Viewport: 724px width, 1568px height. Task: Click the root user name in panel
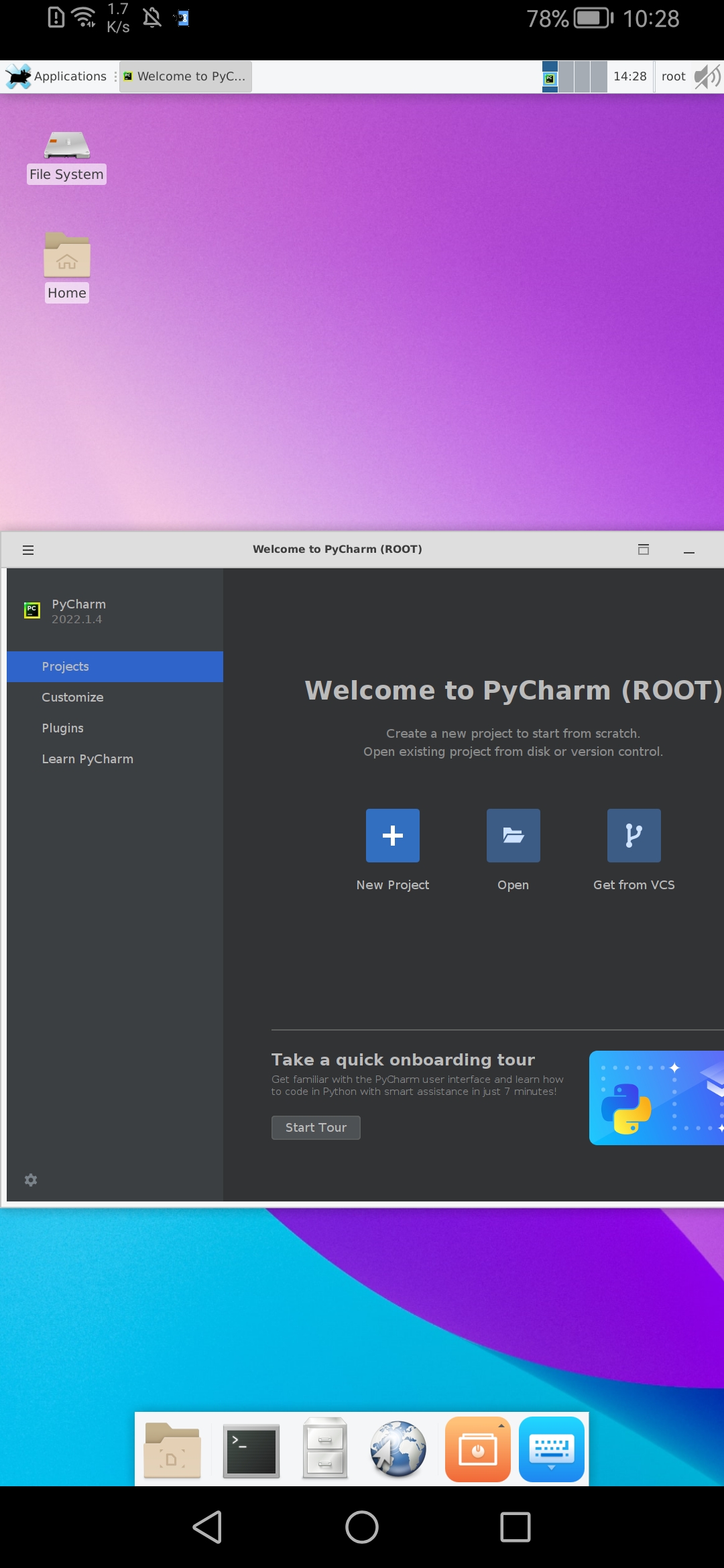(x=673, y=76)
